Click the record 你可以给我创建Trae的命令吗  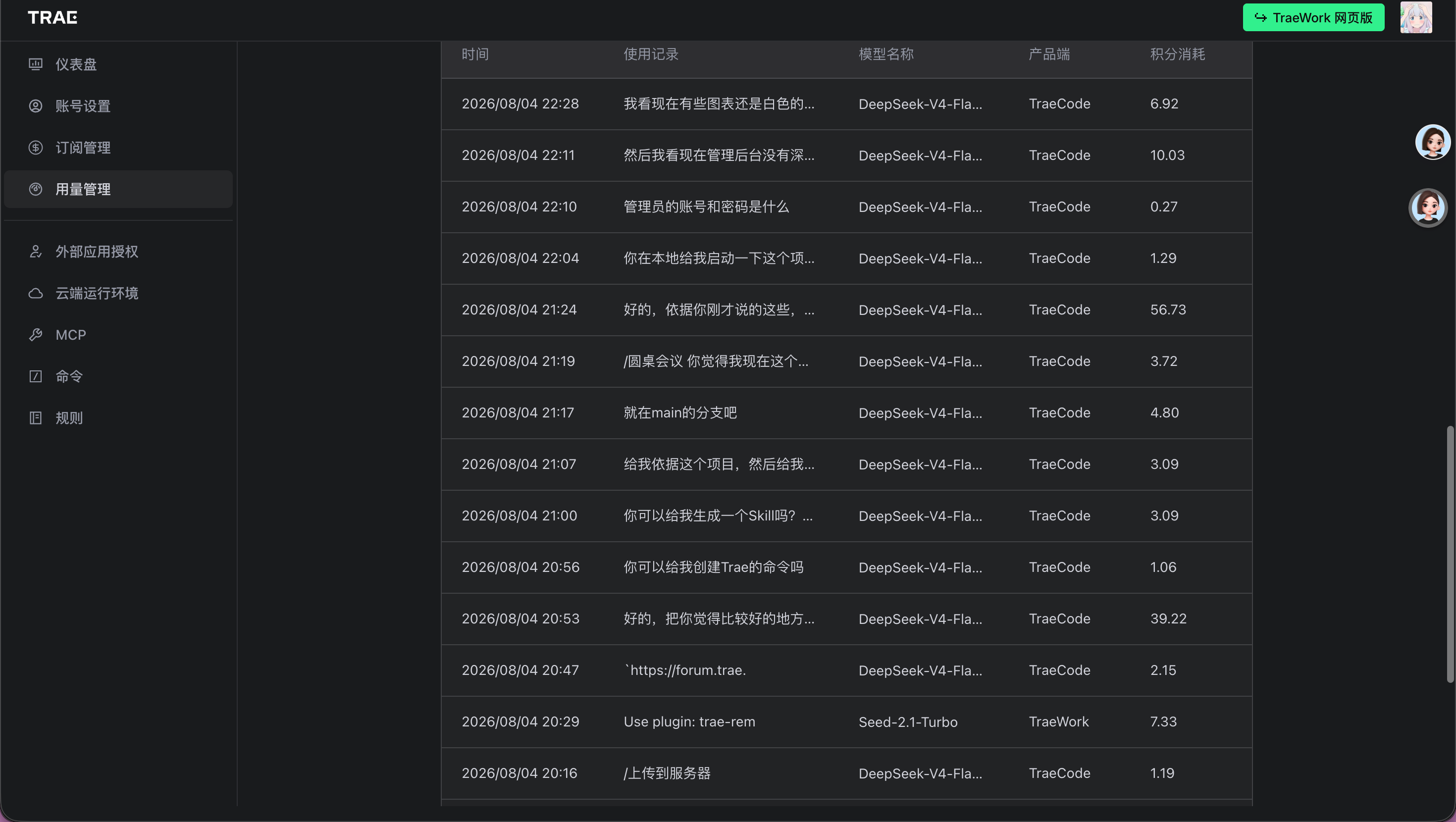pyautogui.click(x=713, y=567)
